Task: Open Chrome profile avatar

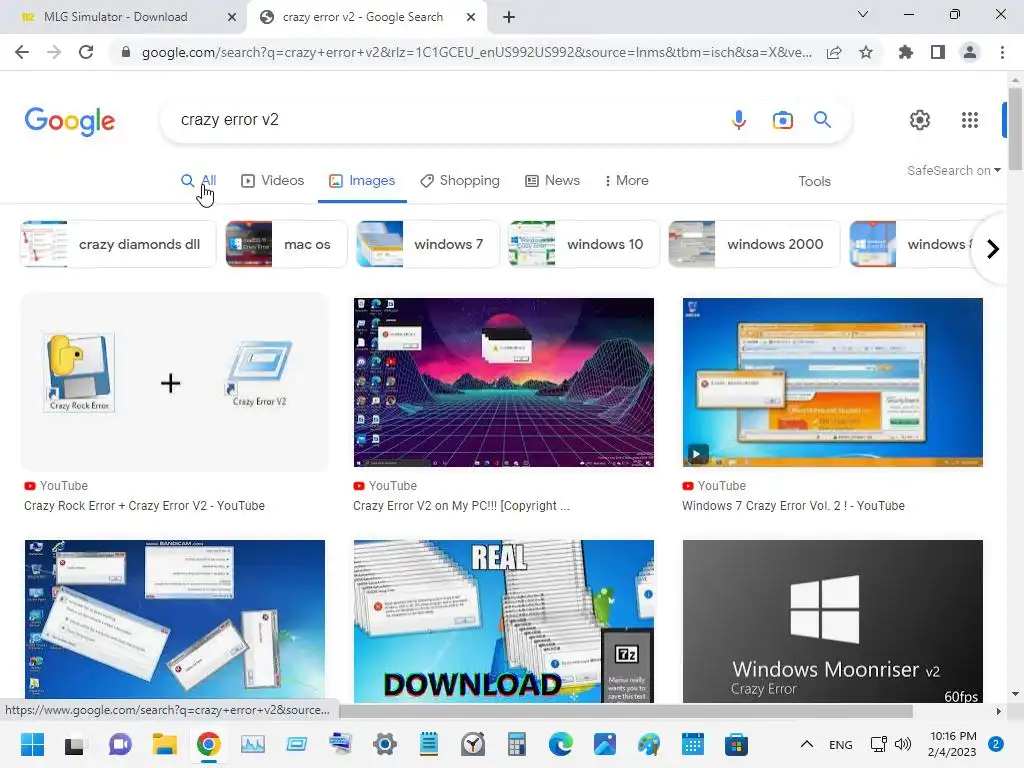Action: 970,52
